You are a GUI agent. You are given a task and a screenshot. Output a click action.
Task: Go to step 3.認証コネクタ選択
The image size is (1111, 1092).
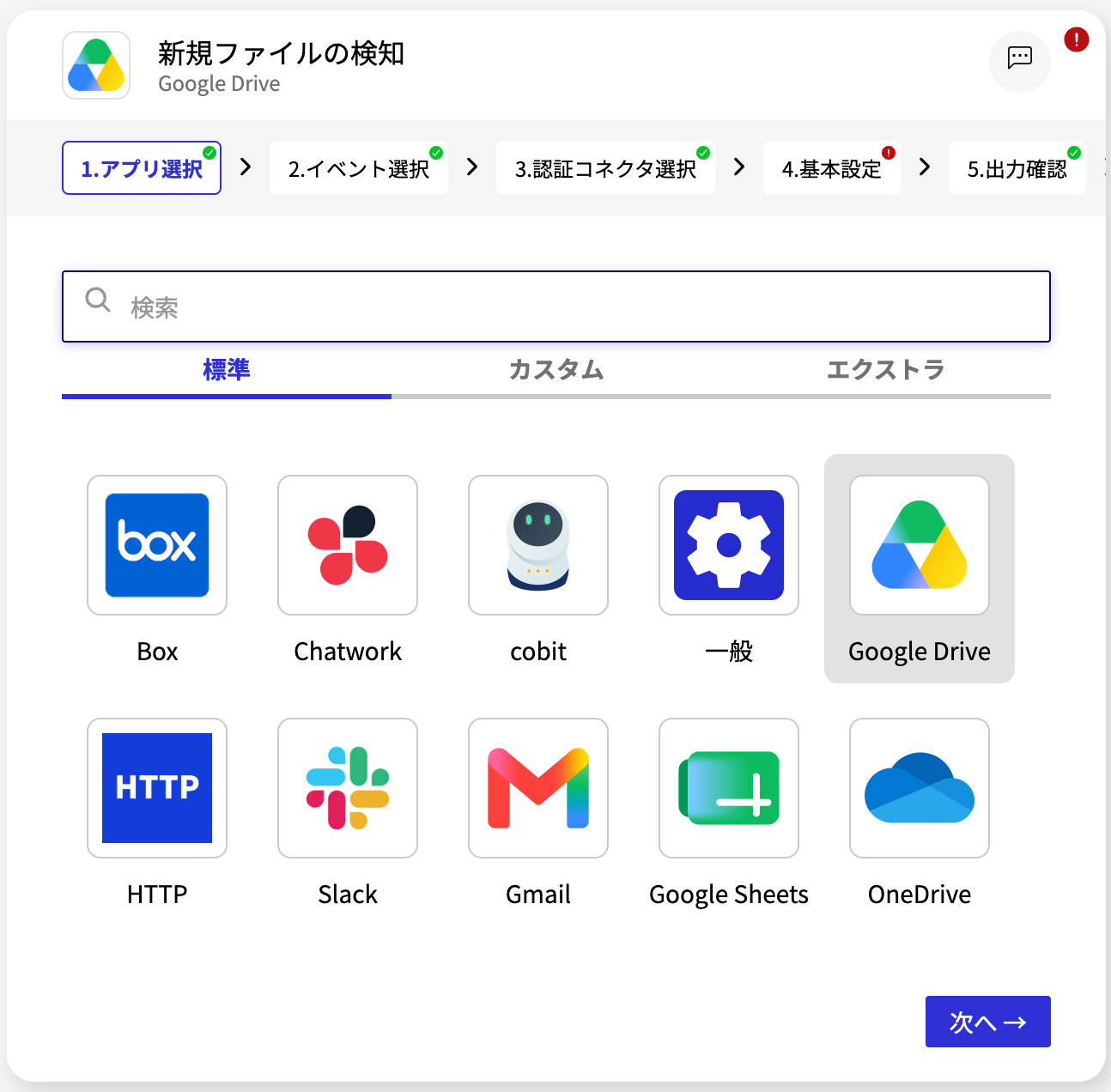pos(605,168)
